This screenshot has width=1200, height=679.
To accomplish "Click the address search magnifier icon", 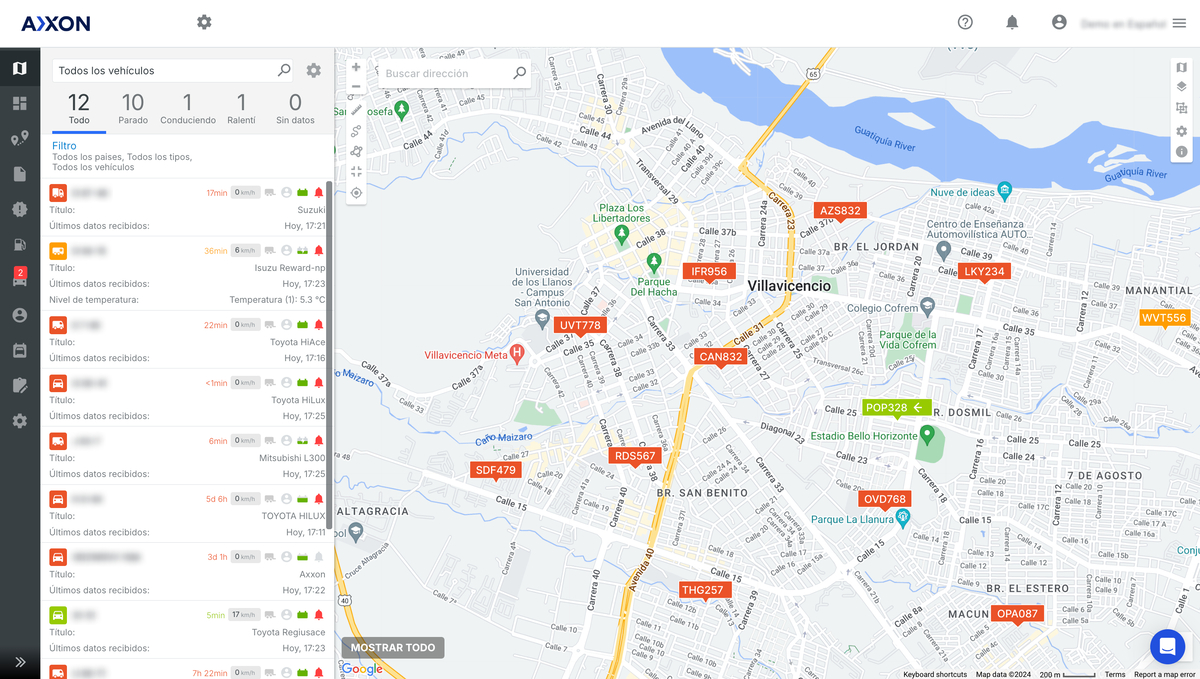I will point(519,73).
